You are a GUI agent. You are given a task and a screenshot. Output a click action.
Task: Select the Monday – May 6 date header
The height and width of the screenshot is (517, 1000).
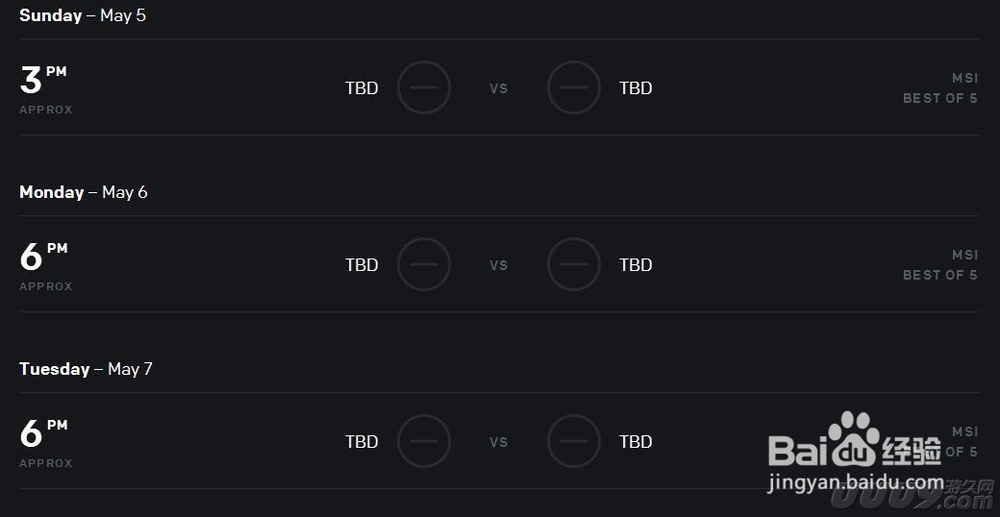pos(83,192)
